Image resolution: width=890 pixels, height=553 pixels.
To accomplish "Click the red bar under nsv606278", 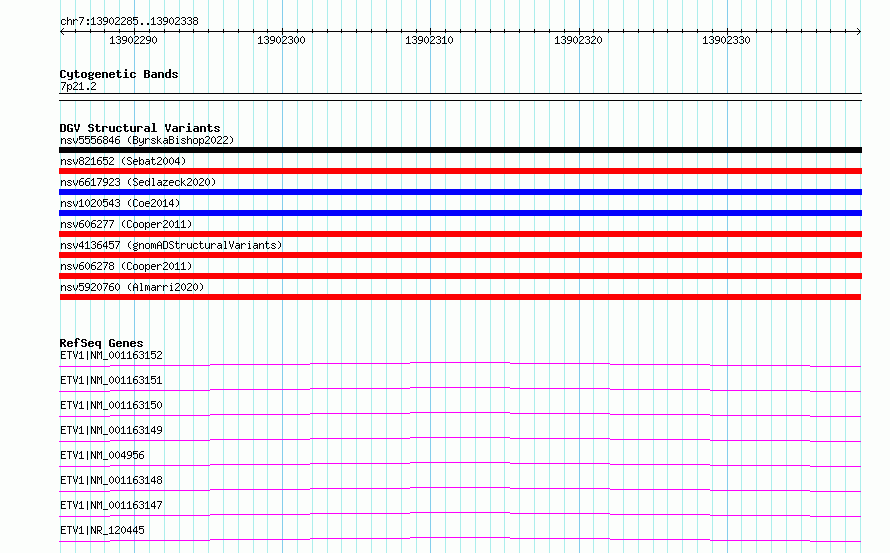I will click(x=460, y=276).
